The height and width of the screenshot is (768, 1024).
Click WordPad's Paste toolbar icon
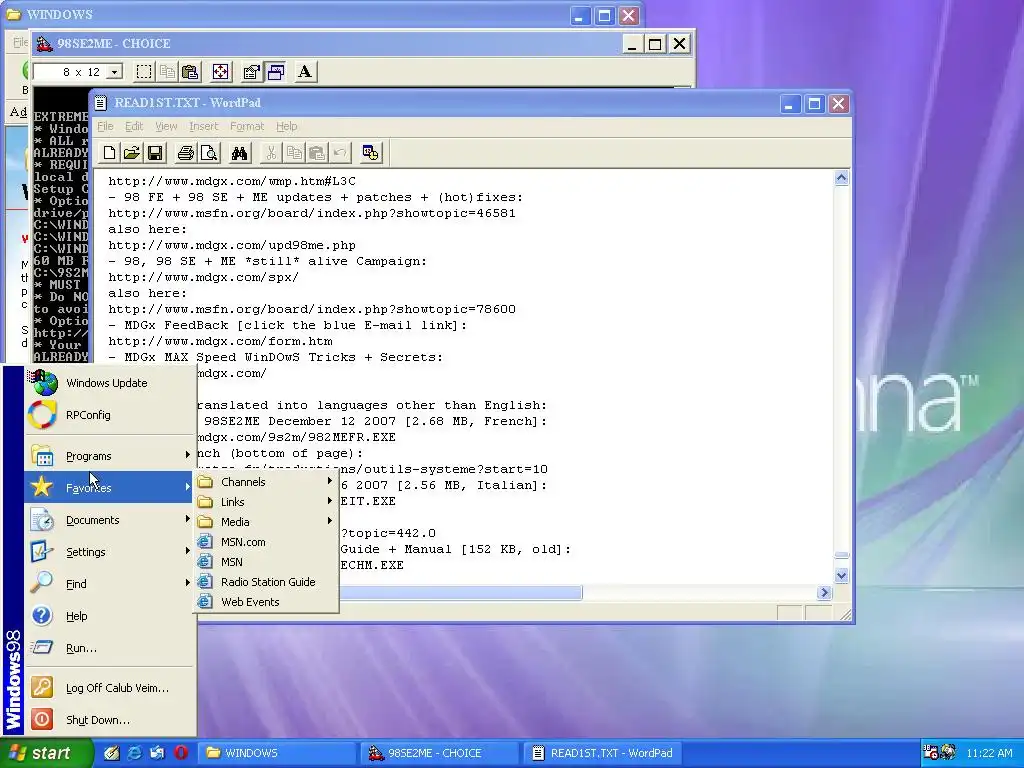coord(317,153)
